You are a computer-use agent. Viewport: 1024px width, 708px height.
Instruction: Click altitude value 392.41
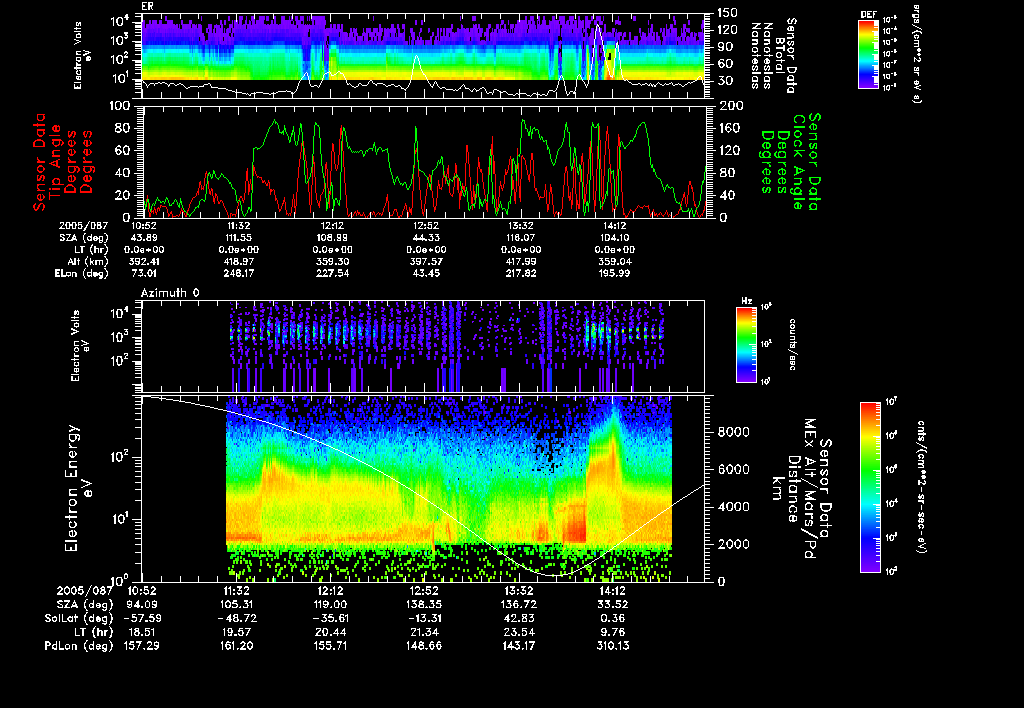[144, 262]
